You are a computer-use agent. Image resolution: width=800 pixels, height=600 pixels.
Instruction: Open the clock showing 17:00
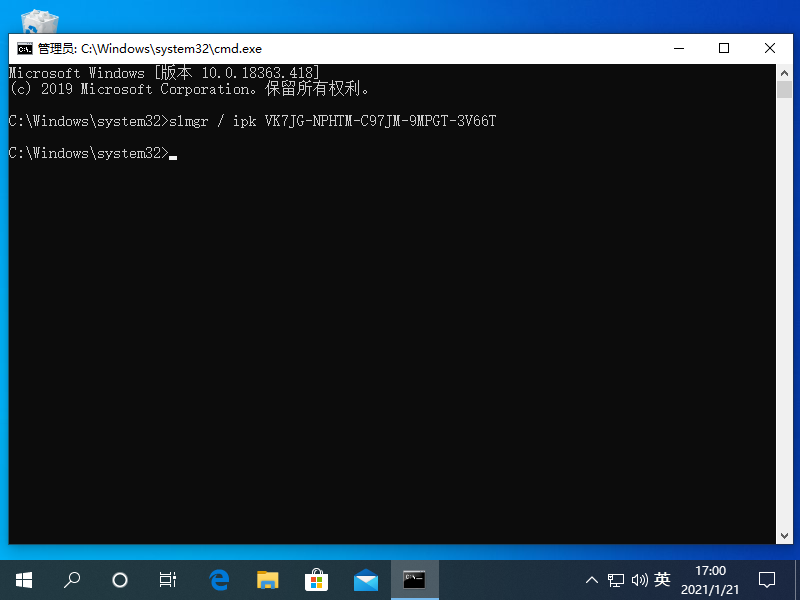pyautogui.click(x=709, y=579)
